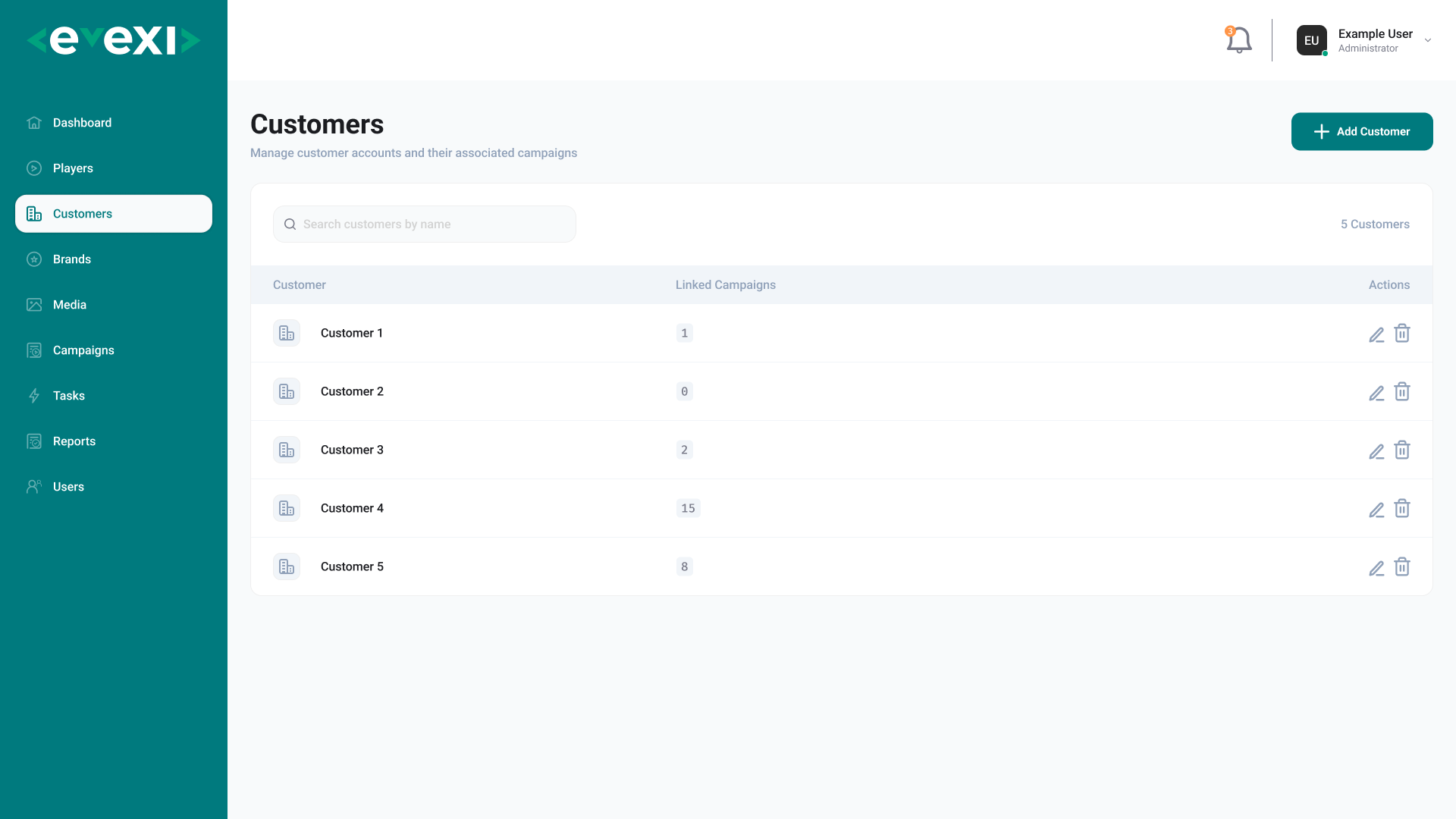Click the EU user avatar
Image resolution: width=1456 pixels, height=819 pixels.
coord(1312,40)
